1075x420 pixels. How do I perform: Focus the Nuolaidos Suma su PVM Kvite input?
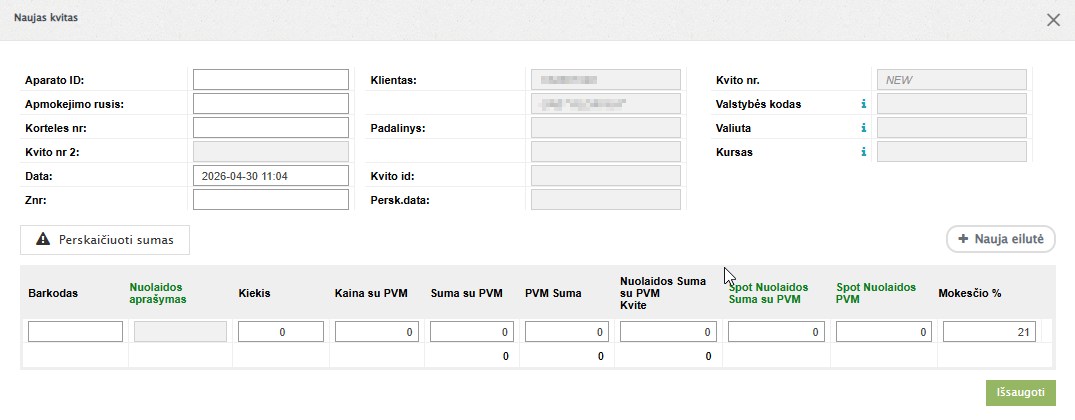pos(668,332)
